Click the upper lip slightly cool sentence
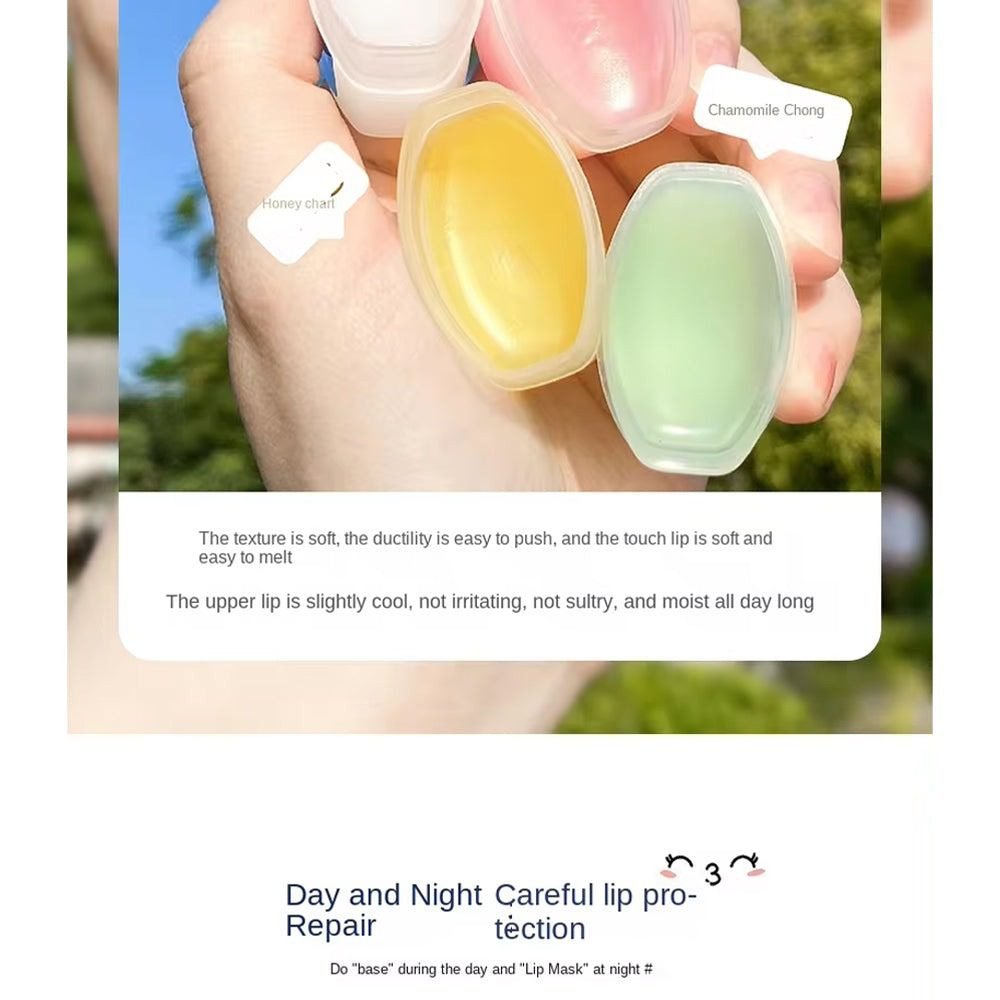 [x=490, y=601]
